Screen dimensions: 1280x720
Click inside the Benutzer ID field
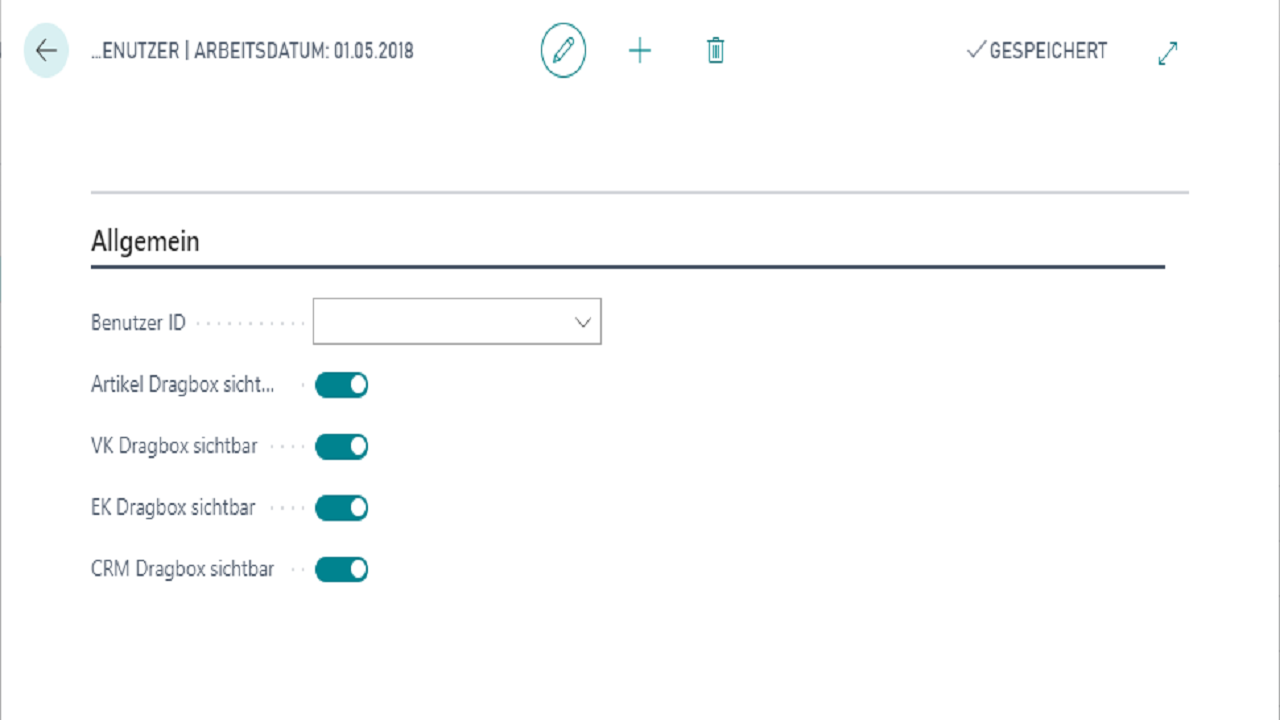pyautogui.click(x=440, y=322)
